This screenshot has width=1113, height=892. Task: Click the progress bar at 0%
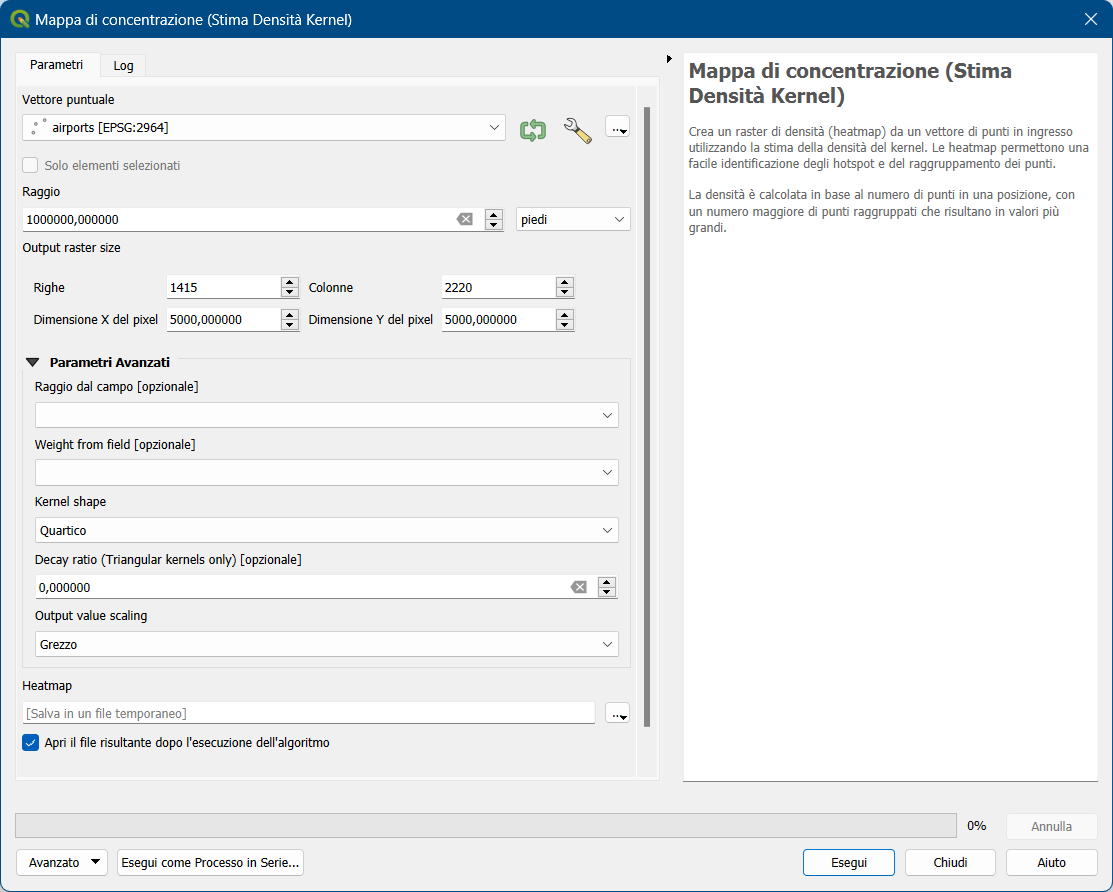[x=486, y=826]
